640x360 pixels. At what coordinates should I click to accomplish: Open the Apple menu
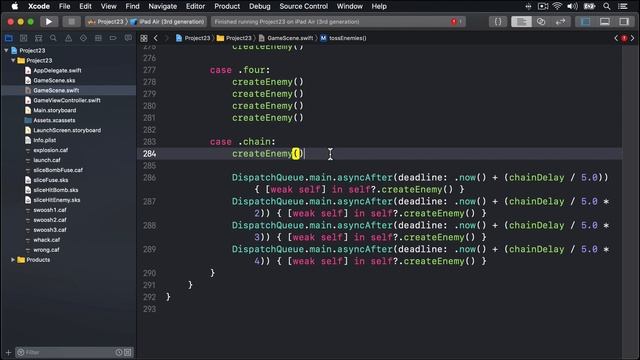pos(15,6)
